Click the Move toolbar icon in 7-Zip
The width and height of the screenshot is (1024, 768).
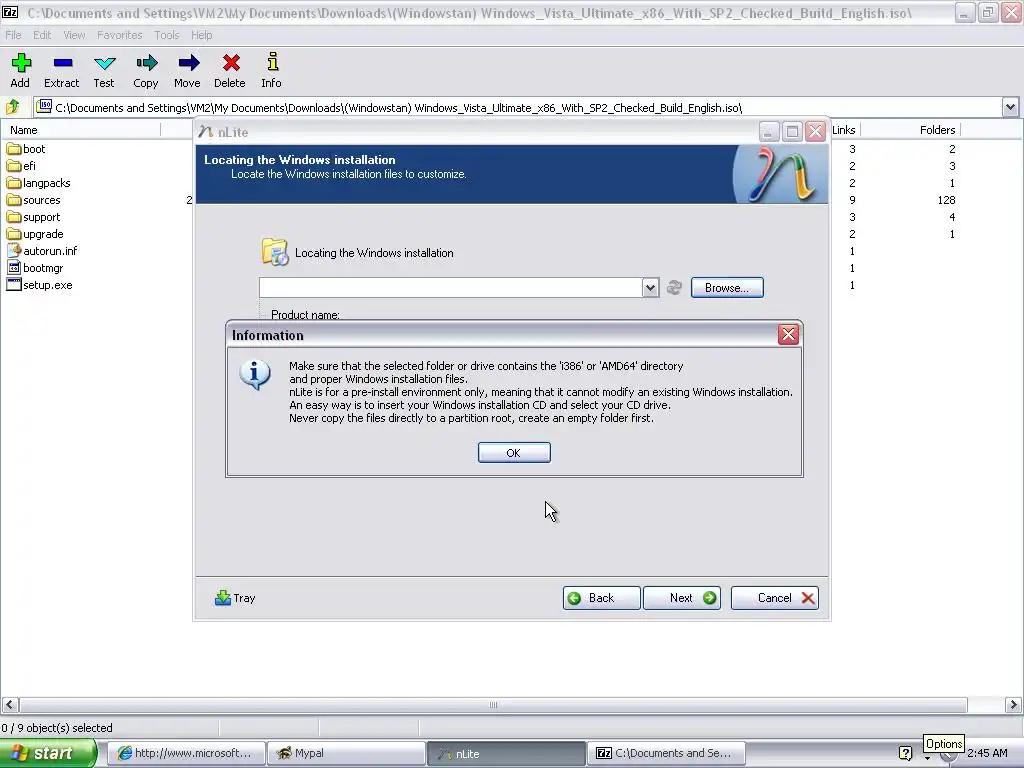pos(187,71)
